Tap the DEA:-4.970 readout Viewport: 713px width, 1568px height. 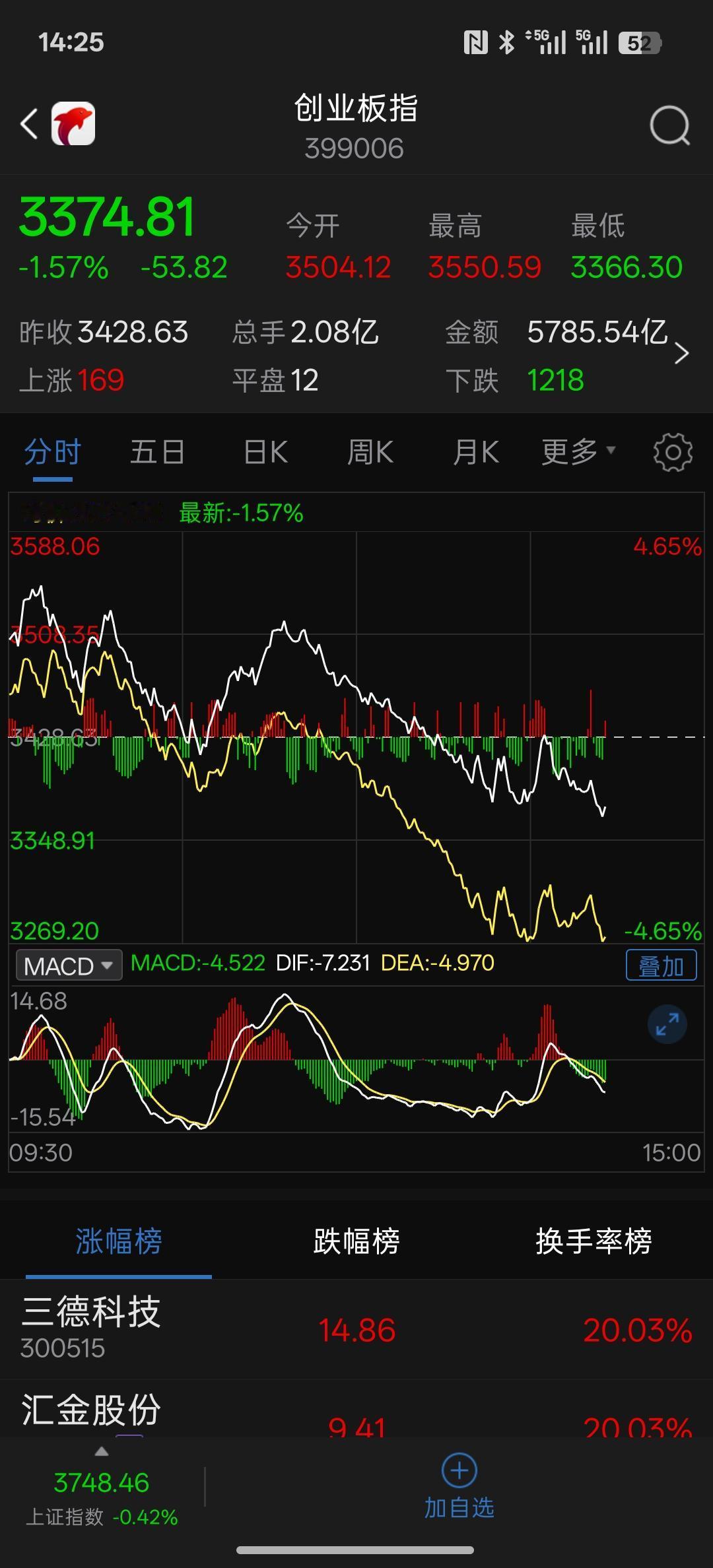pos(438,963)
